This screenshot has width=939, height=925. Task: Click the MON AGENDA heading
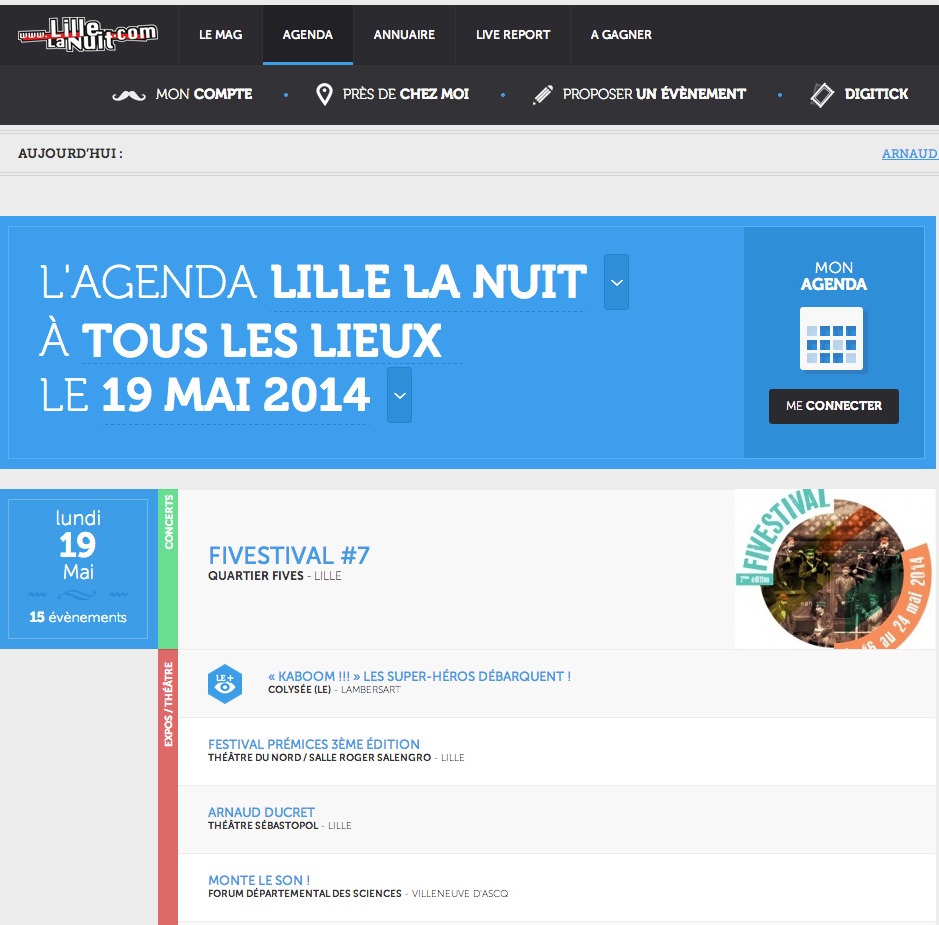coord(834,276)
